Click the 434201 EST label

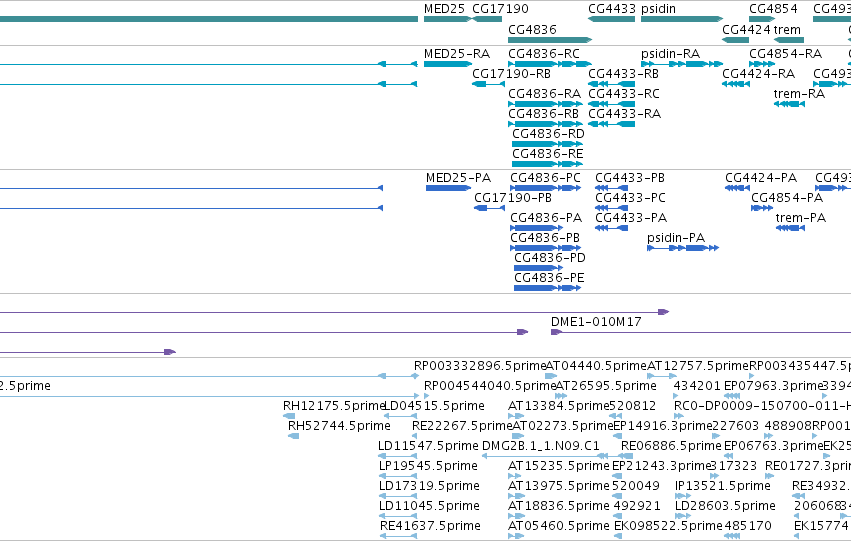point(697,386)
